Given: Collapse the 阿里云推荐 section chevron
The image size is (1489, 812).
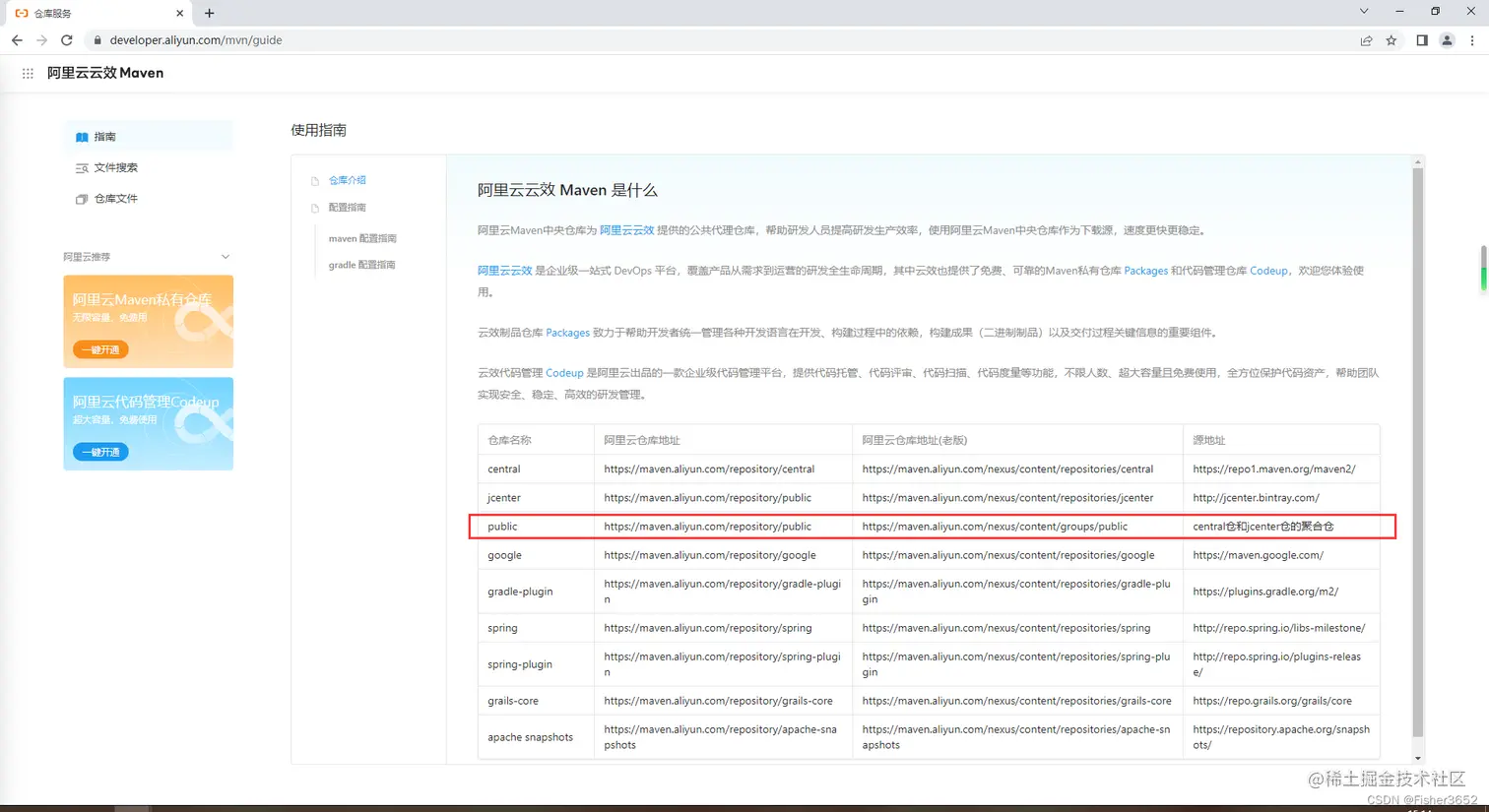Looking at the screenshot, I should click(226, 257).
